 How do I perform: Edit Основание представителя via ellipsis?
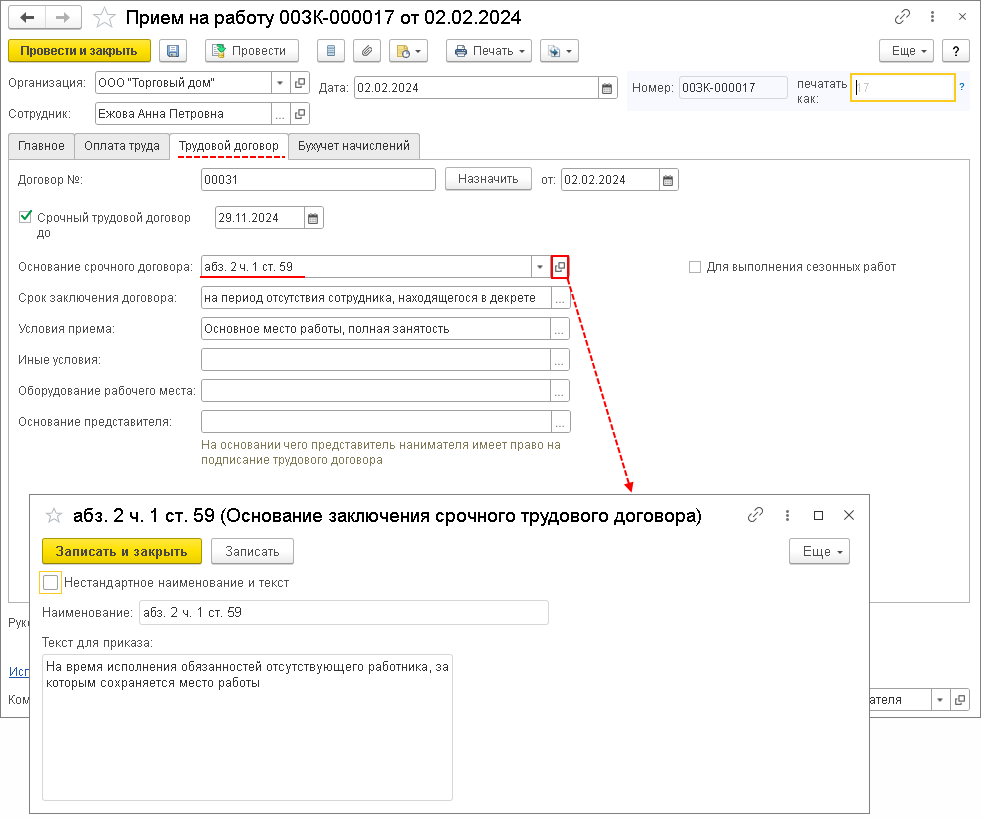(x=560, y=422)
